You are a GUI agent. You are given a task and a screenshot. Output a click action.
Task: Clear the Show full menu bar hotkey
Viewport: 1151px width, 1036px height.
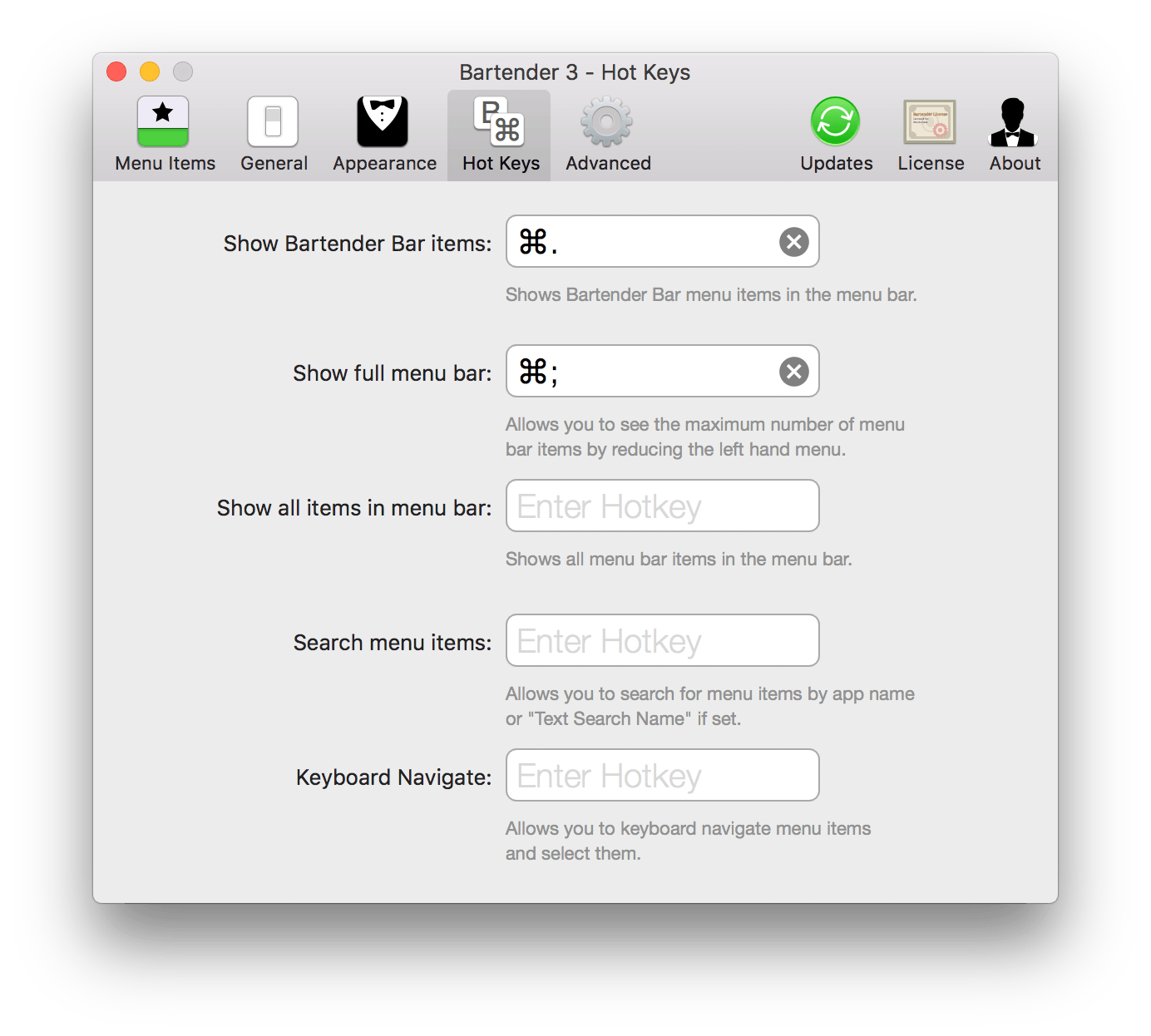pyautogui.click(x=794, y=372)
